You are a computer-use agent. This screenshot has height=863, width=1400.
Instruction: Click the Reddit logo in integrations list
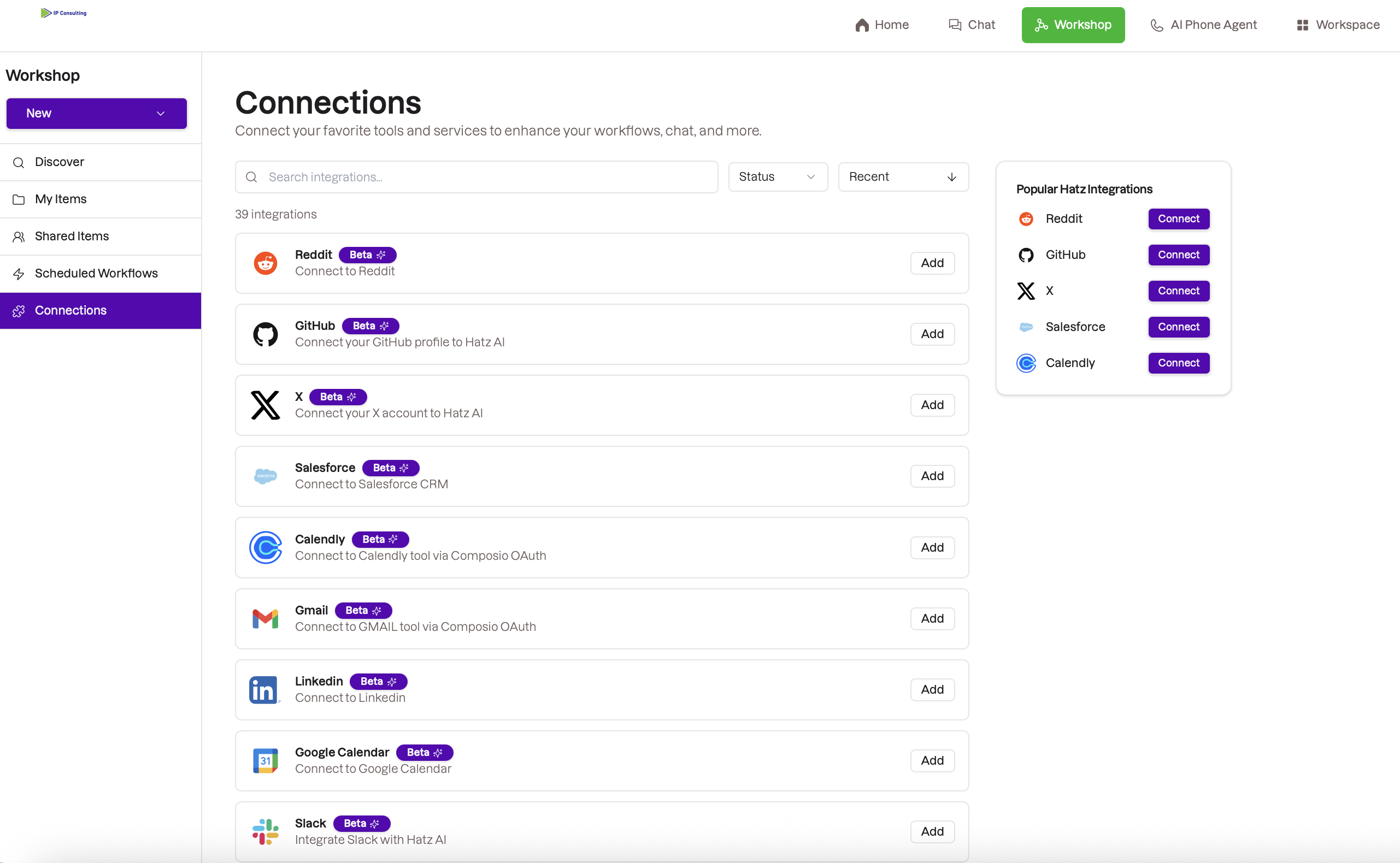266,263
